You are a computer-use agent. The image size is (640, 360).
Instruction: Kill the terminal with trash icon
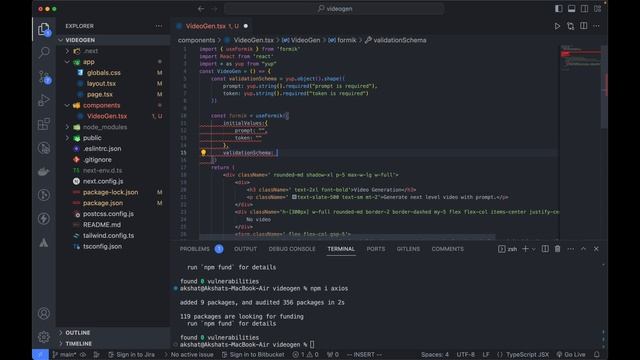558,249
